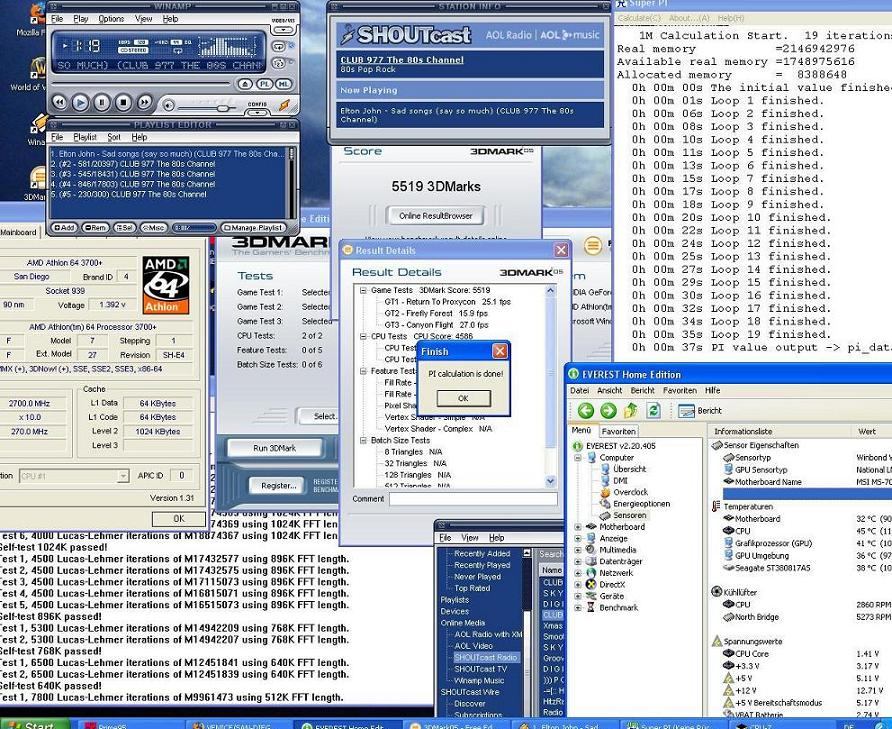
Task: Click Online ResultBrowser button
Action: [x=435, y=216]
